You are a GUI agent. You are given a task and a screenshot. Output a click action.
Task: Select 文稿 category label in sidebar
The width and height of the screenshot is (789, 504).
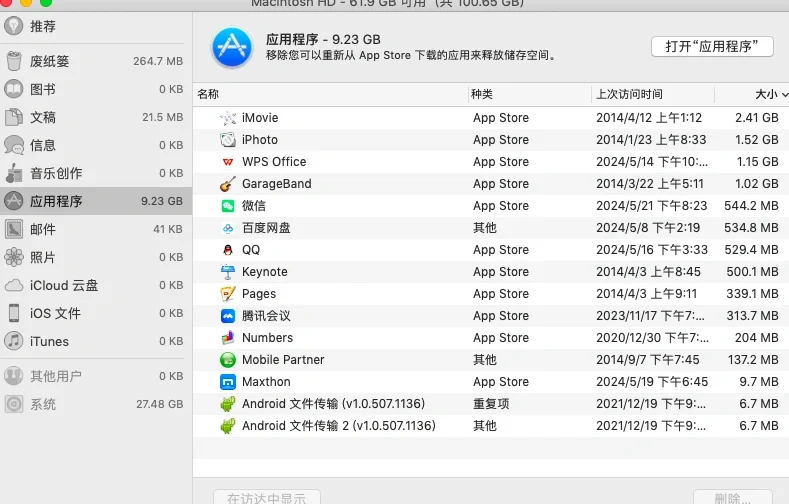click(x=43, y=117)
